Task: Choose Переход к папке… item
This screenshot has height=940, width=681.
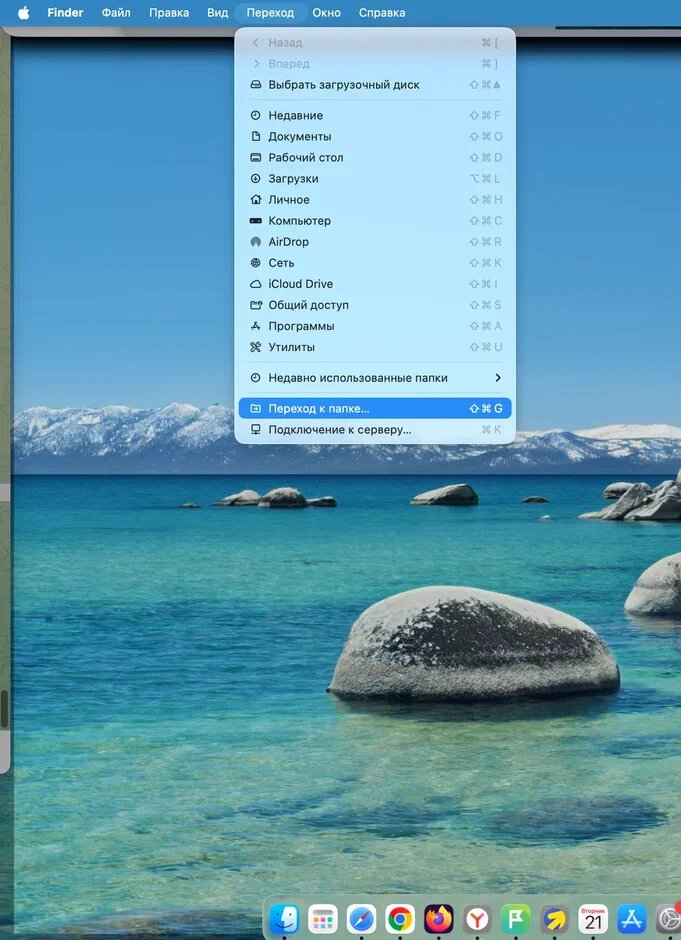Action: [x=375, y=408]
